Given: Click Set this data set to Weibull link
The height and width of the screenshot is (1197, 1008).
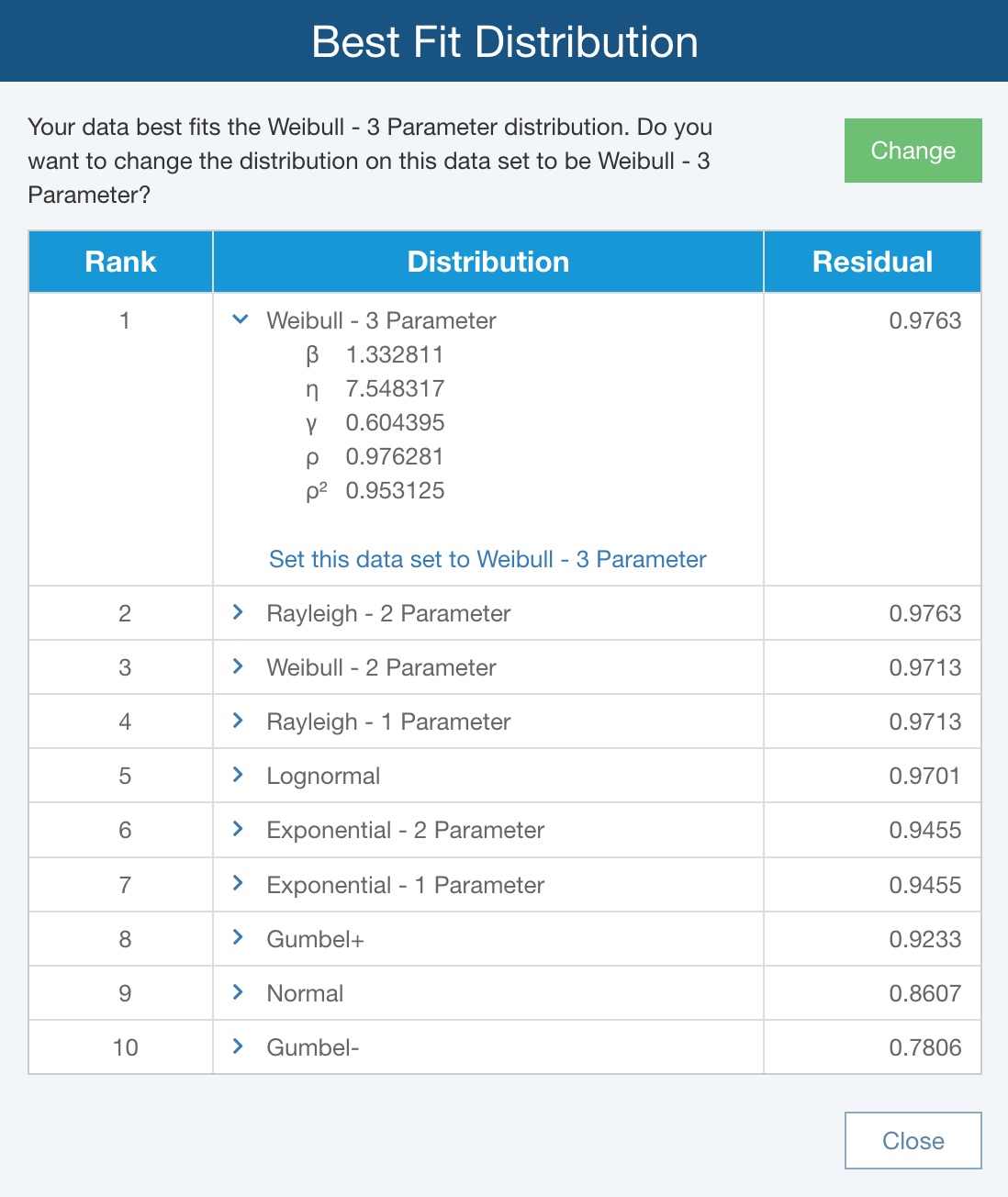Looking at the screenshot, I should [x=487, y=559].
